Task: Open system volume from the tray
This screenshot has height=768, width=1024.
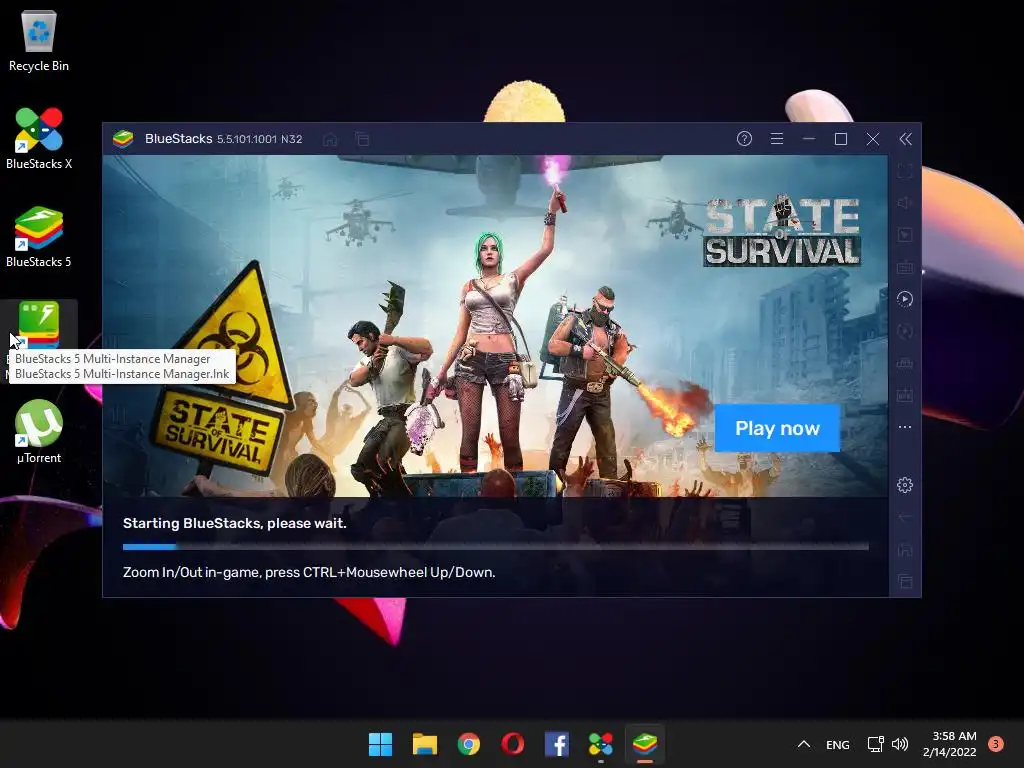Action: click(x=900, y=744)
